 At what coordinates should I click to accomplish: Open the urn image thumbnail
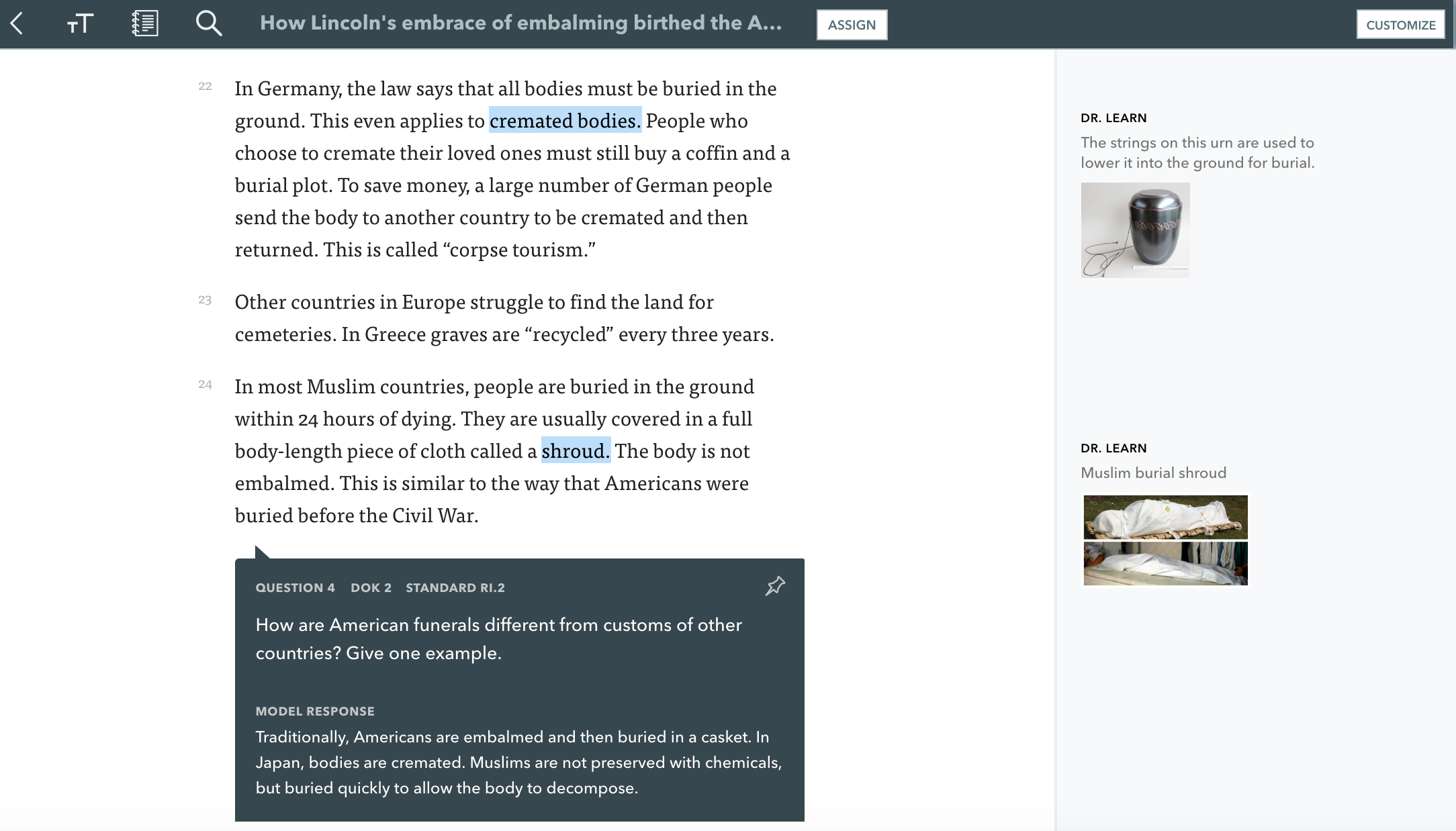pos(1135,230)
